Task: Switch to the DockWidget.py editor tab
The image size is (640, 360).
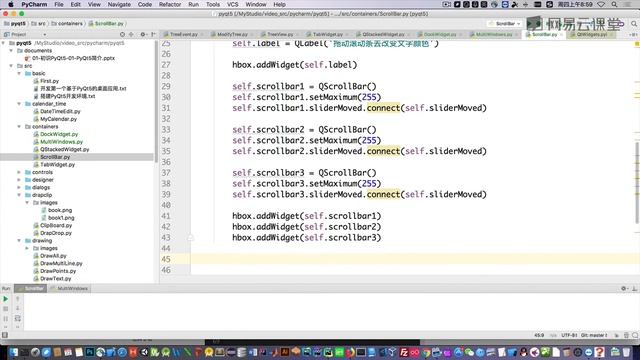Action: point(439,34)
